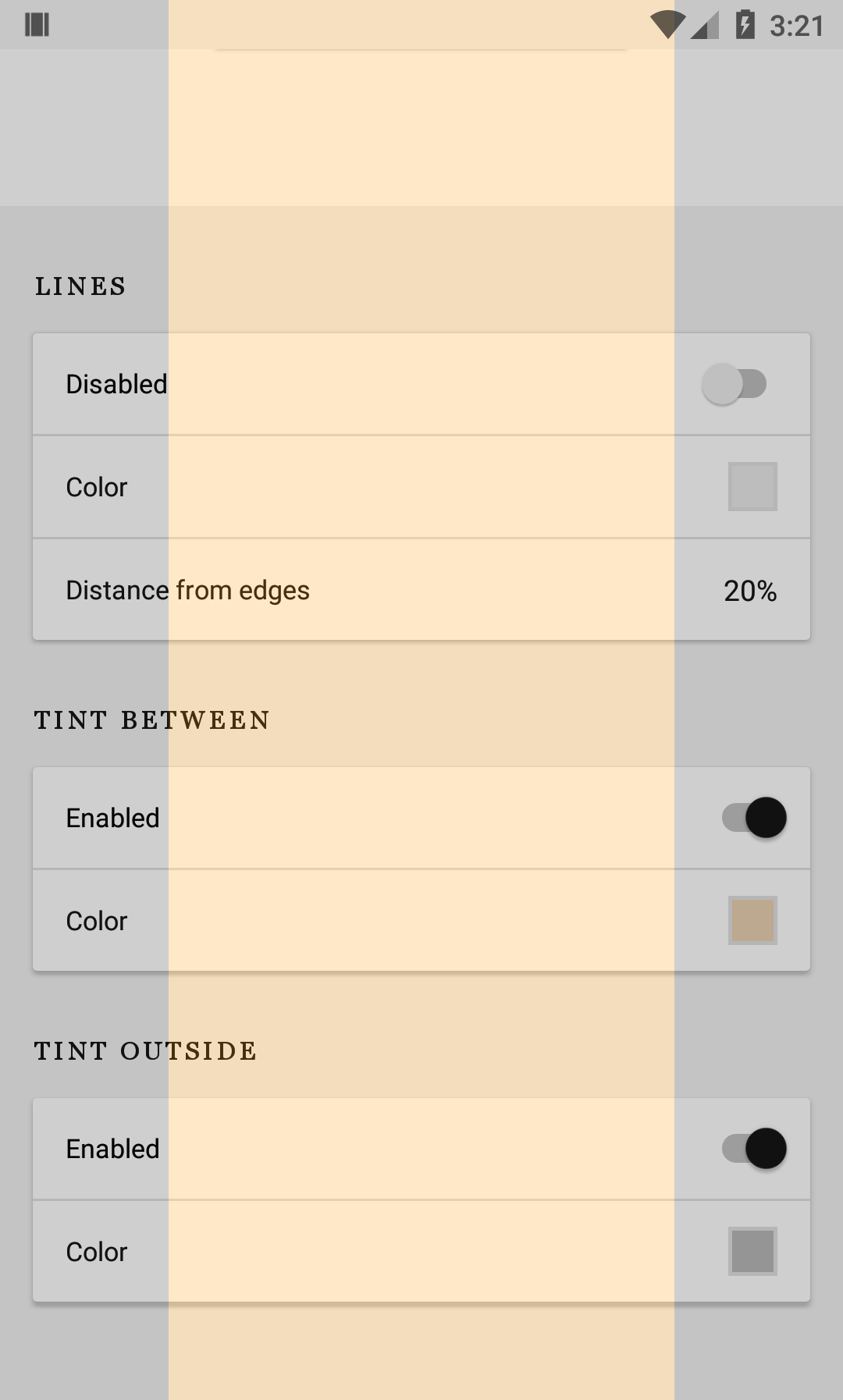Tap the battery charging icon
This screenshot has height=1400, width=843.
[x=745, y=25]
